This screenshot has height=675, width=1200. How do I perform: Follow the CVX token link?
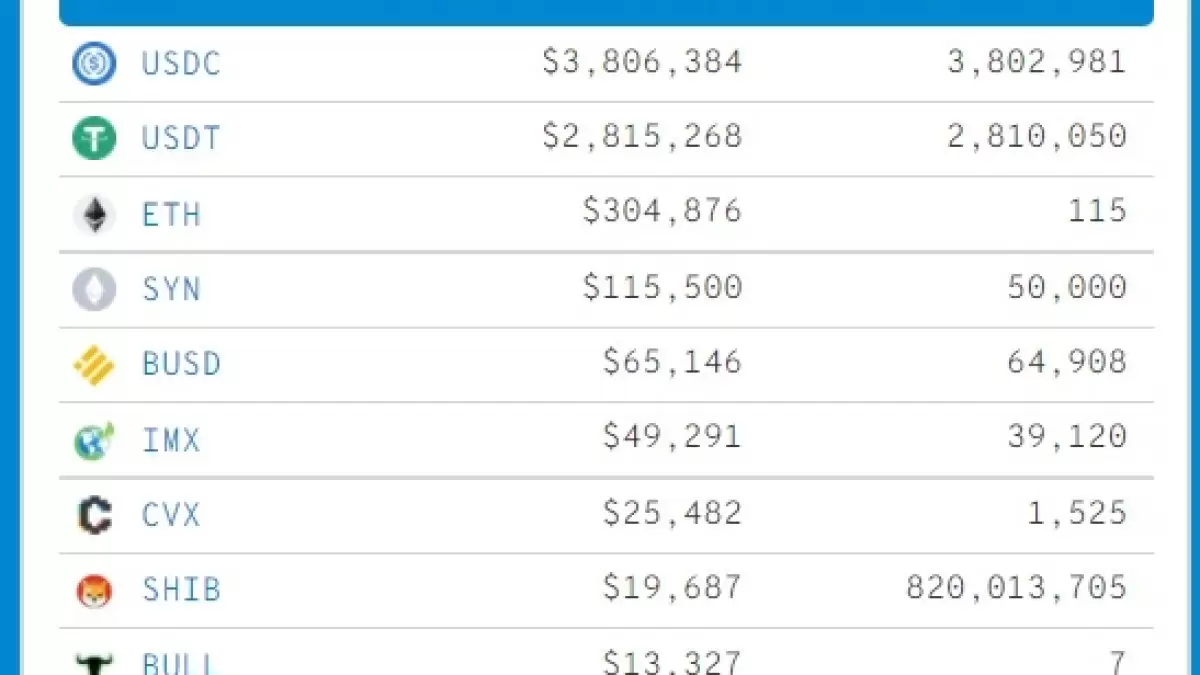click(171, 515)
